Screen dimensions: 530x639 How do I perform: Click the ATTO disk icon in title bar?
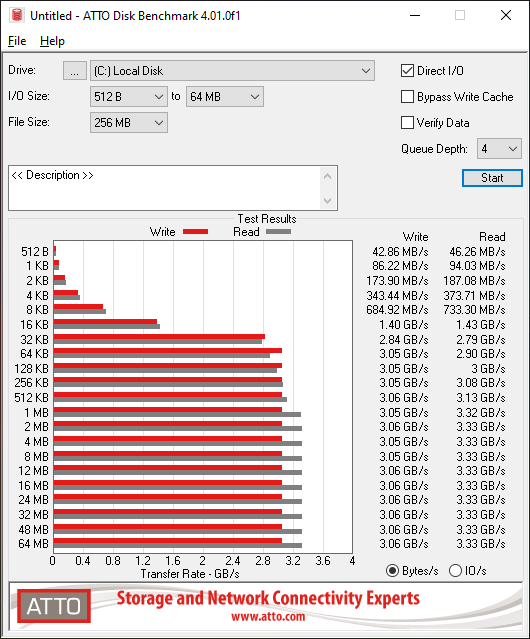(x=17, y=15)
